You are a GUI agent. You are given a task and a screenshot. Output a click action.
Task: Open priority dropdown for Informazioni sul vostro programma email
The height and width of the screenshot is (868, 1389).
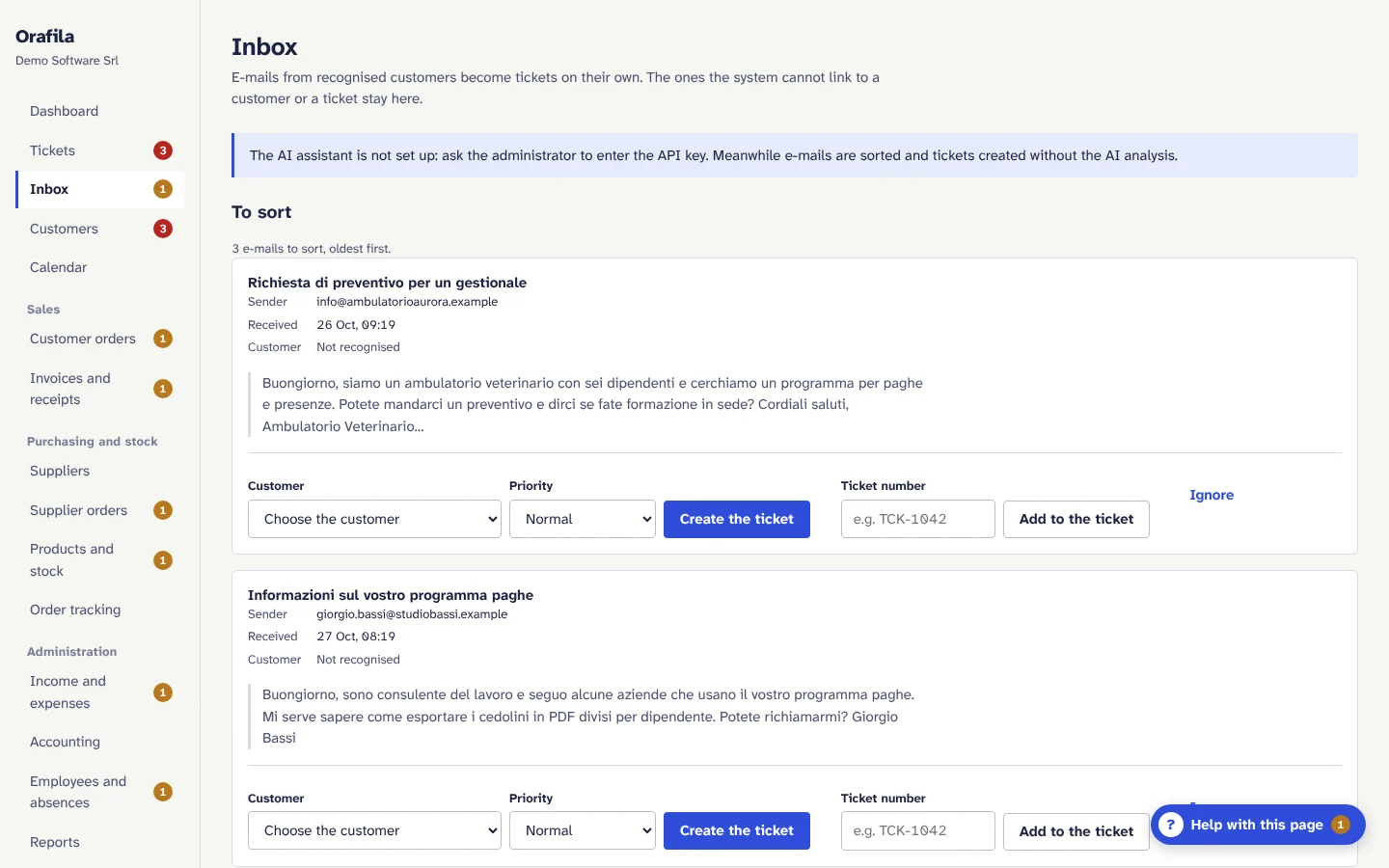pyautogui.click(x=583, y=830)
